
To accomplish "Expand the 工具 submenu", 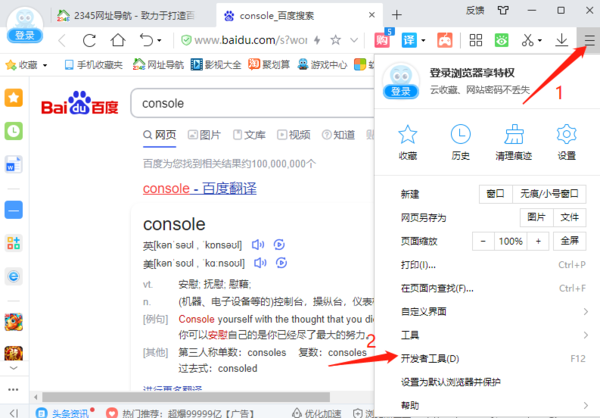I will (487, 335).
